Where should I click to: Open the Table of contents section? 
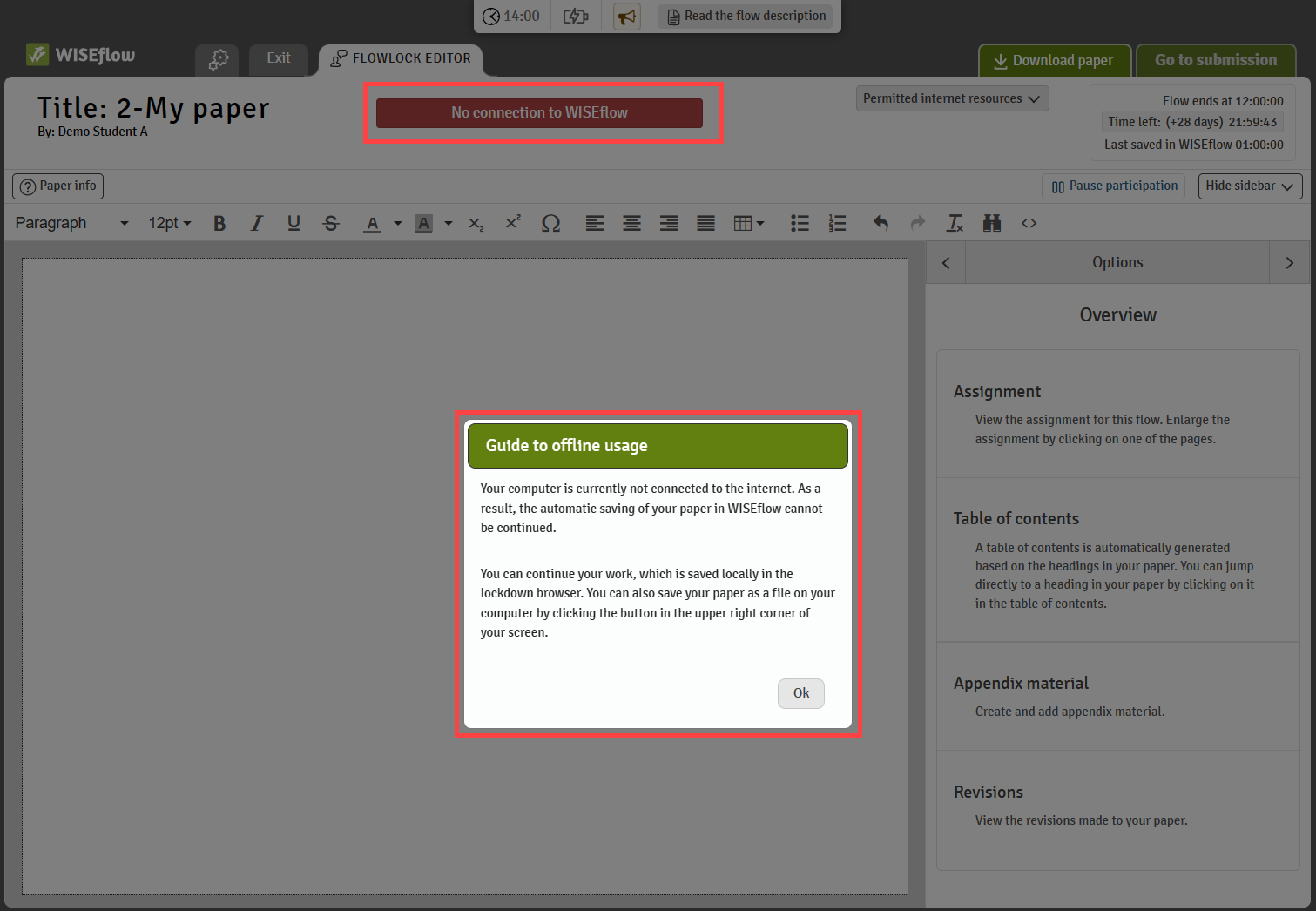[x=1118, y=560]
